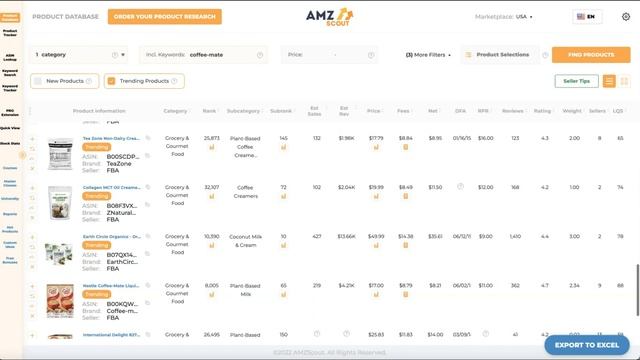The image size is (640, 360).
Task: Sort by the Reviews column header
Action: [513, 111]
